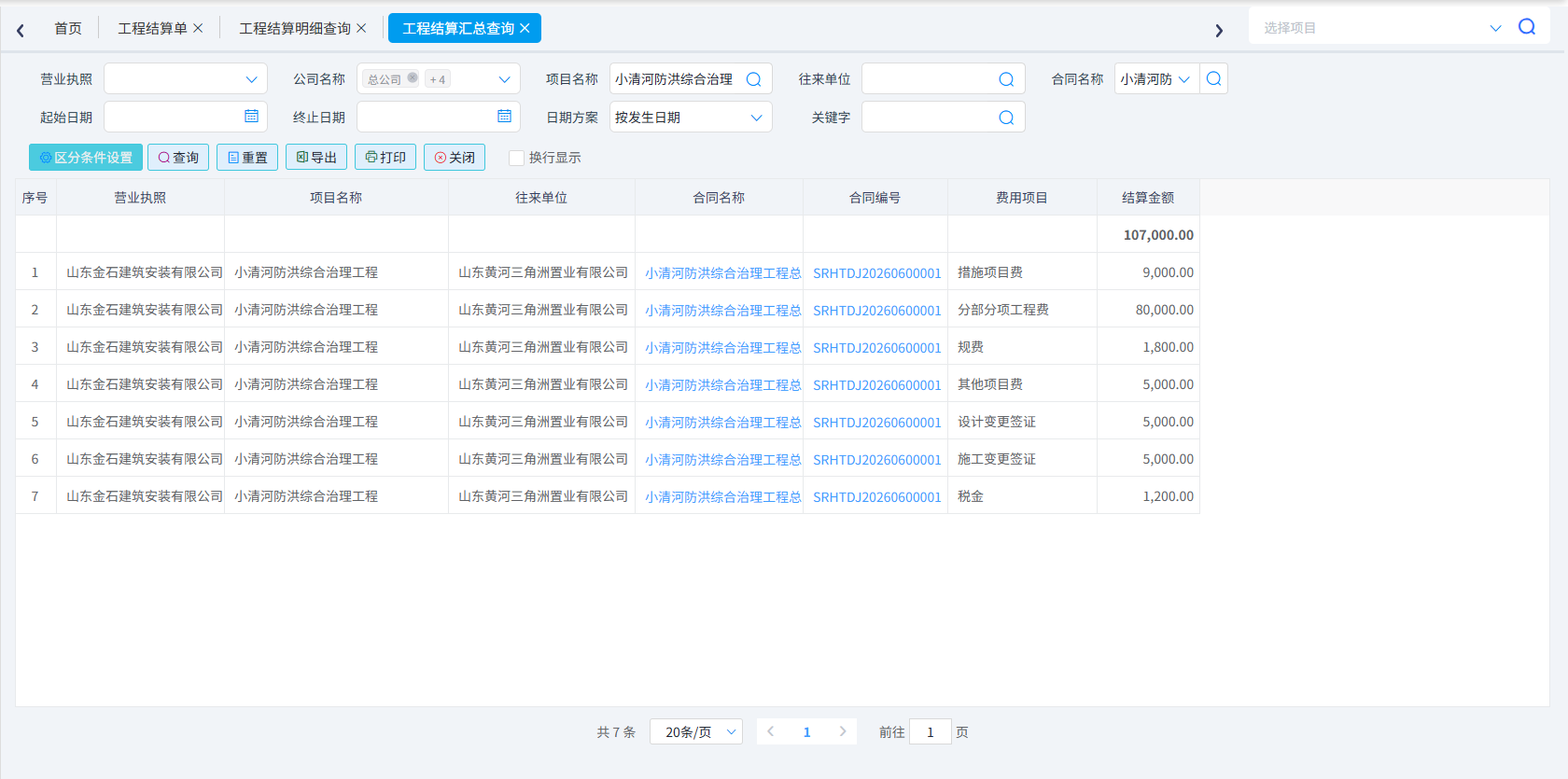
Task: Switch to the 首页 tab
Action: (x=68, y=29)
